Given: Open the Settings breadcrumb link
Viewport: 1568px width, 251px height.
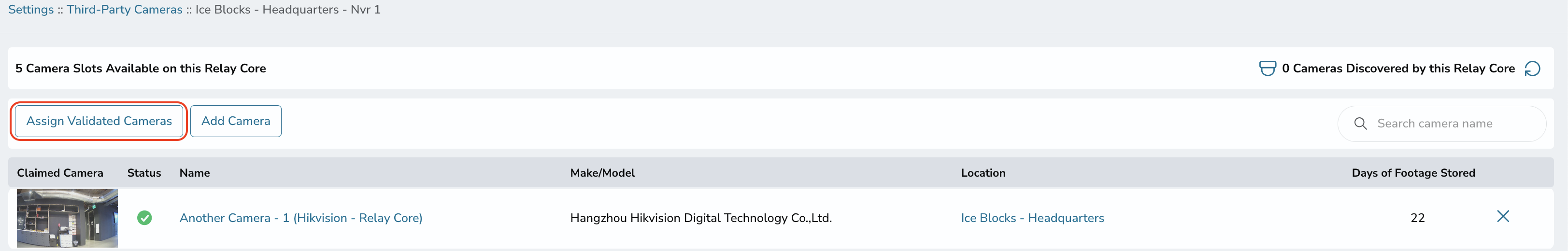Looking at the screenshot, I should (x=31, y=10).
